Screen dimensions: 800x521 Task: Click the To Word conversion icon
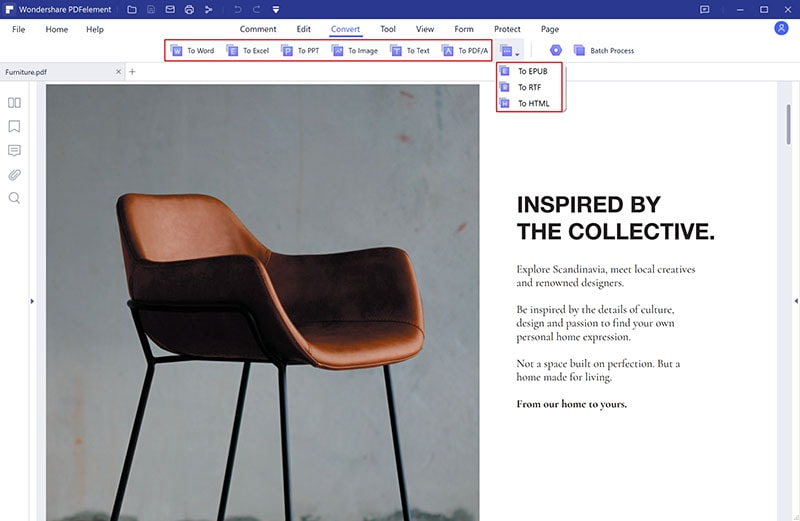(x=178, y=50)
